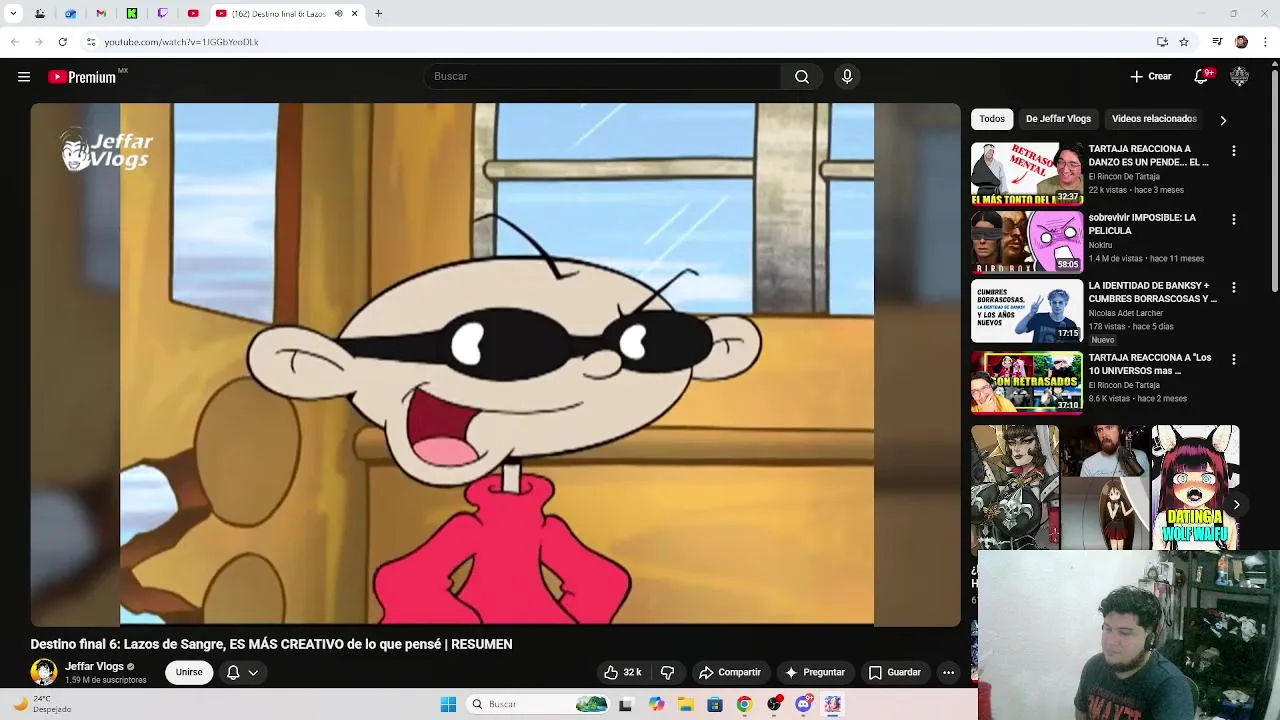Mute the tab via speaker icon
1280x720 pixels.
[338, 14]
